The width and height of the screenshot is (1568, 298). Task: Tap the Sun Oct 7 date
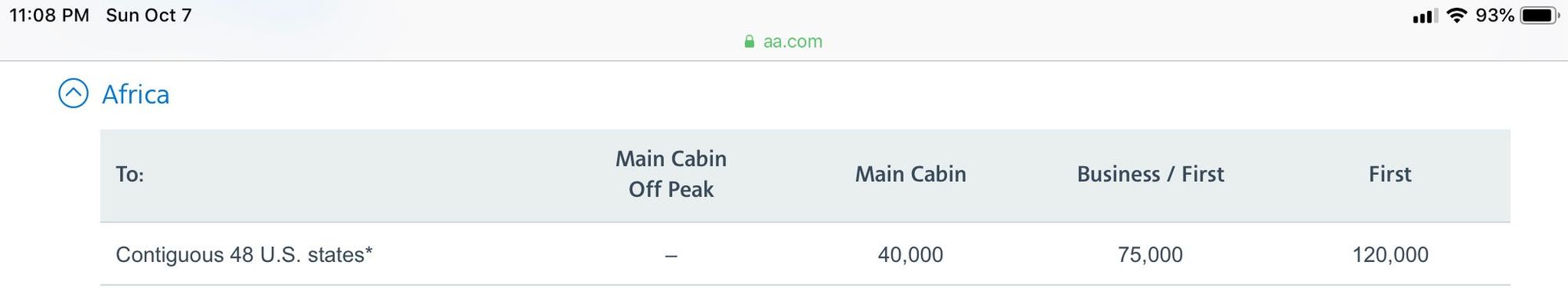149,16
